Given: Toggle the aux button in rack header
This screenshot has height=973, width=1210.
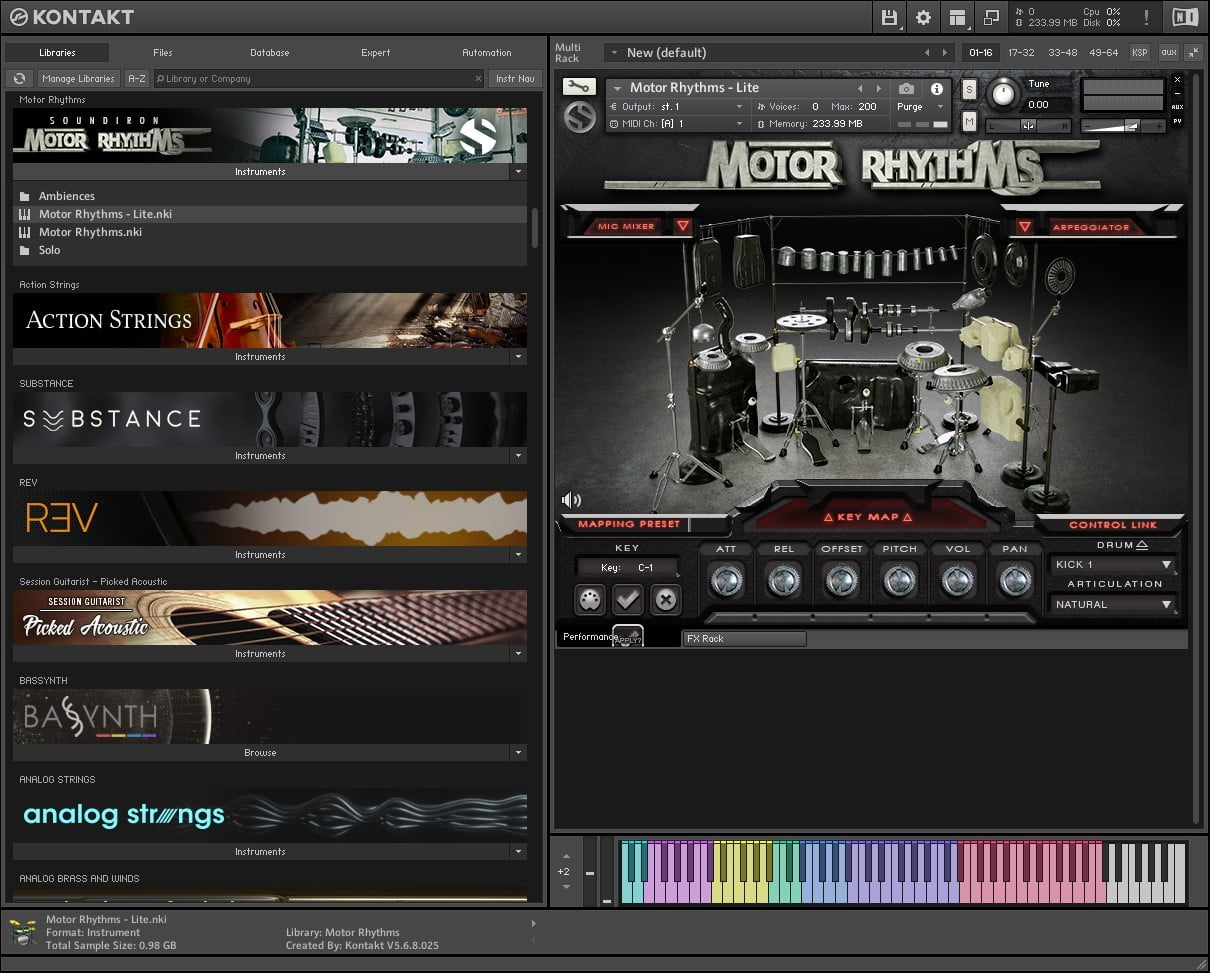Looking at the screenshot, I should 1167,52.
